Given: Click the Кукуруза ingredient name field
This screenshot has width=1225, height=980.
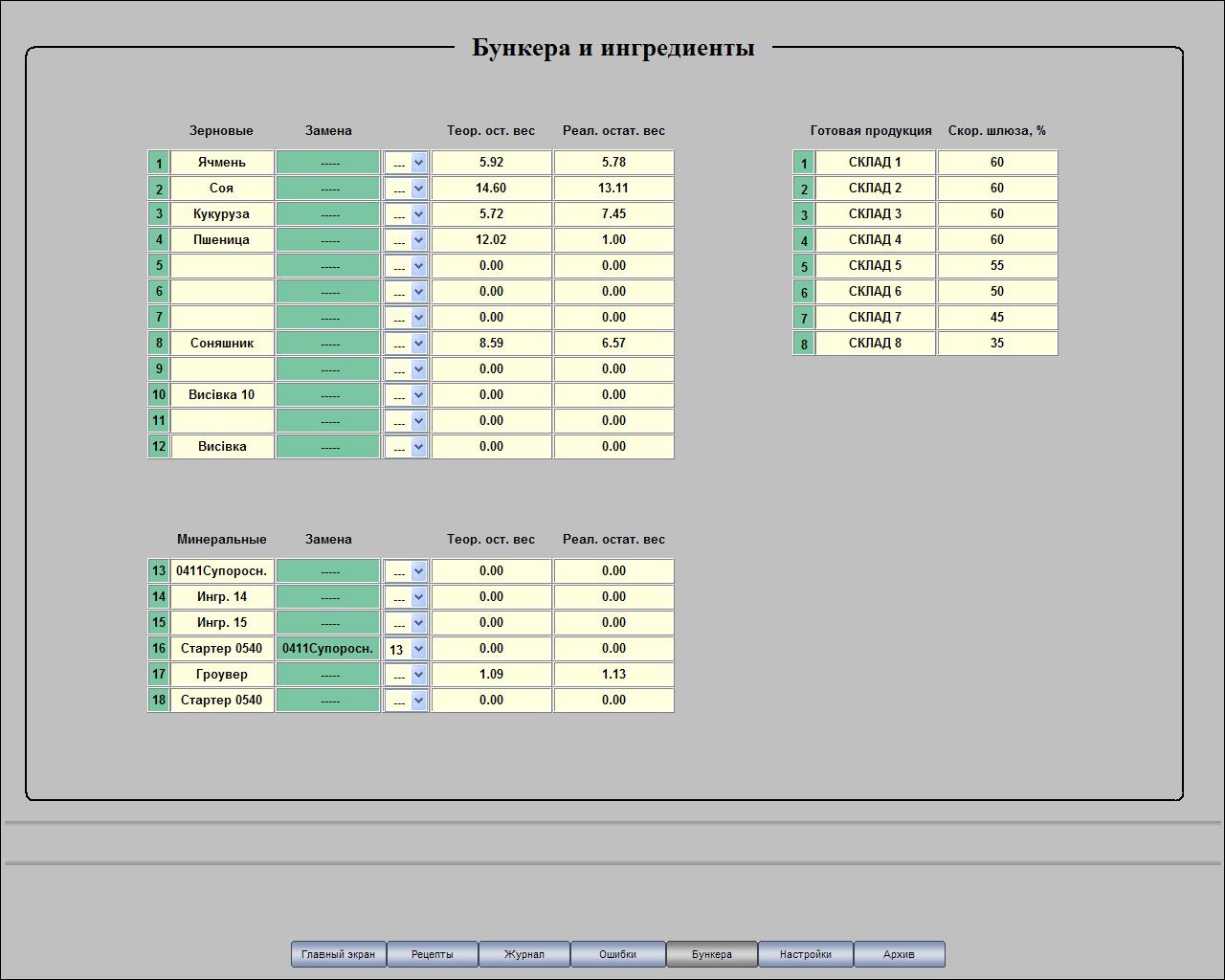Looking at the screenshot, I should pos(222,214).
